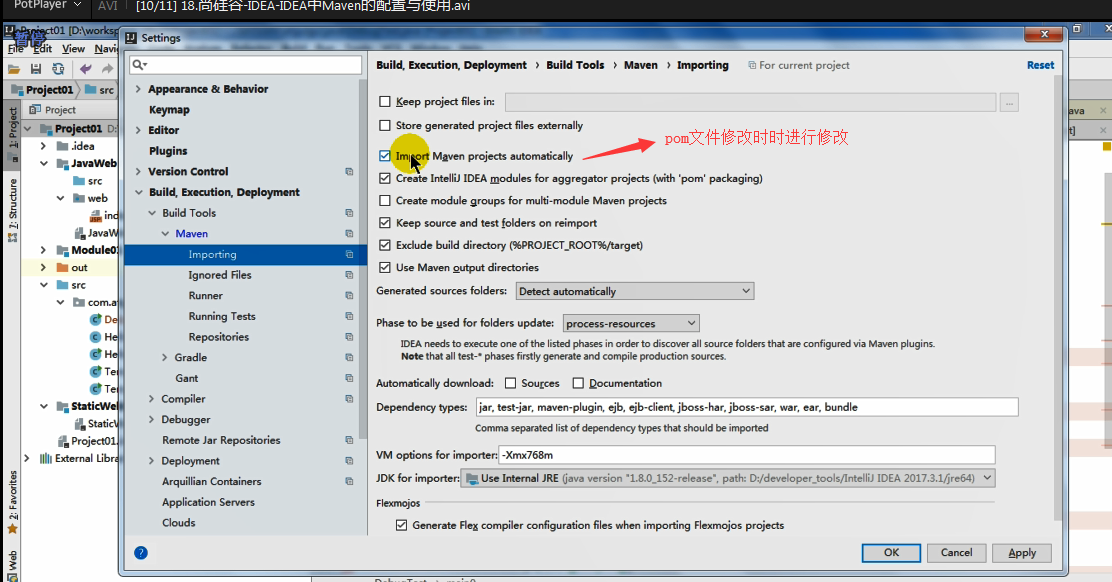The height and width of the screenshot is (582, 1112).
Task: Click the Undo arrow toolbar icon
Action: [86, 69]
